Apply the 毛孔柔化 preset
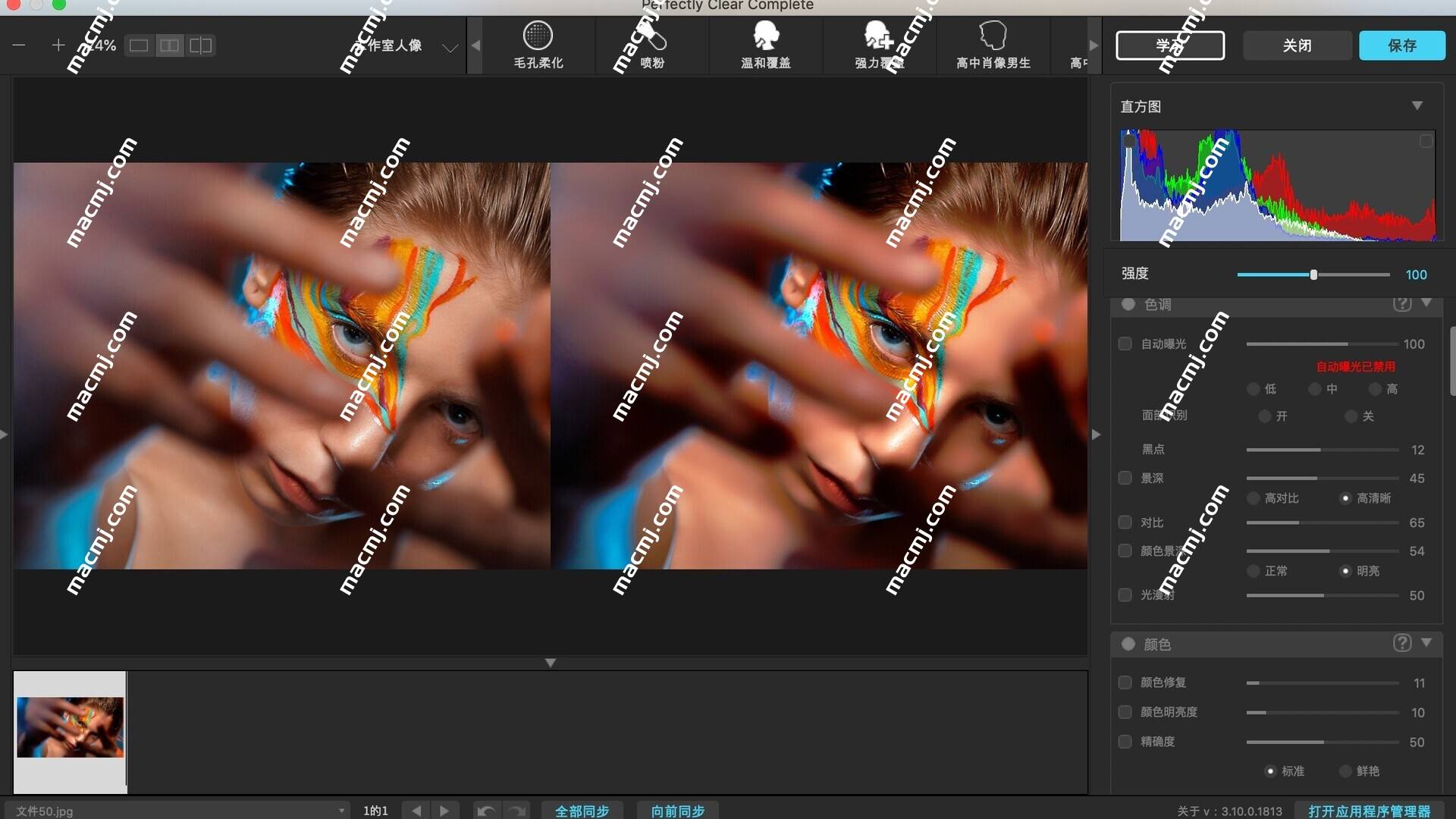 point(538,45)
